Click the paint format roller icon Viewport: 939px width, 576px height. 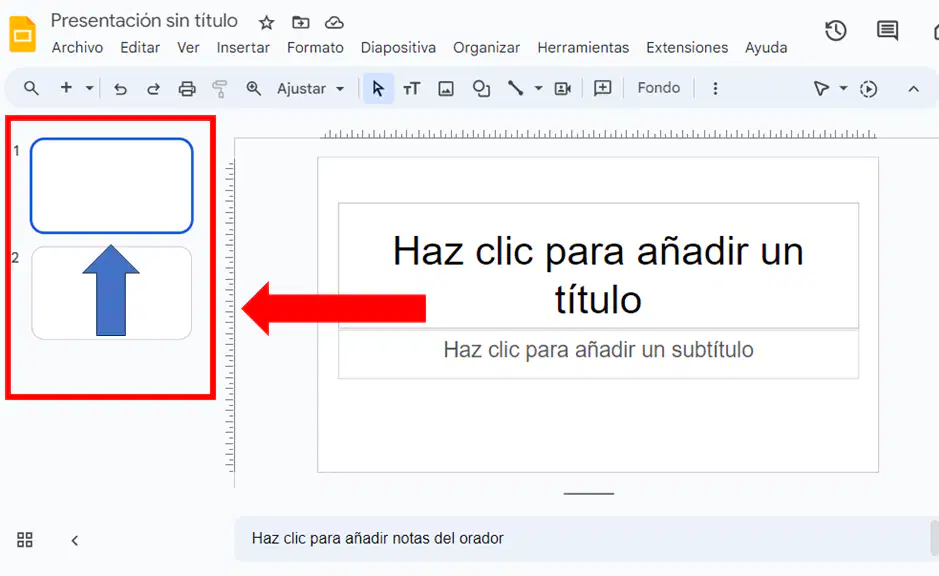click(220, 89)
